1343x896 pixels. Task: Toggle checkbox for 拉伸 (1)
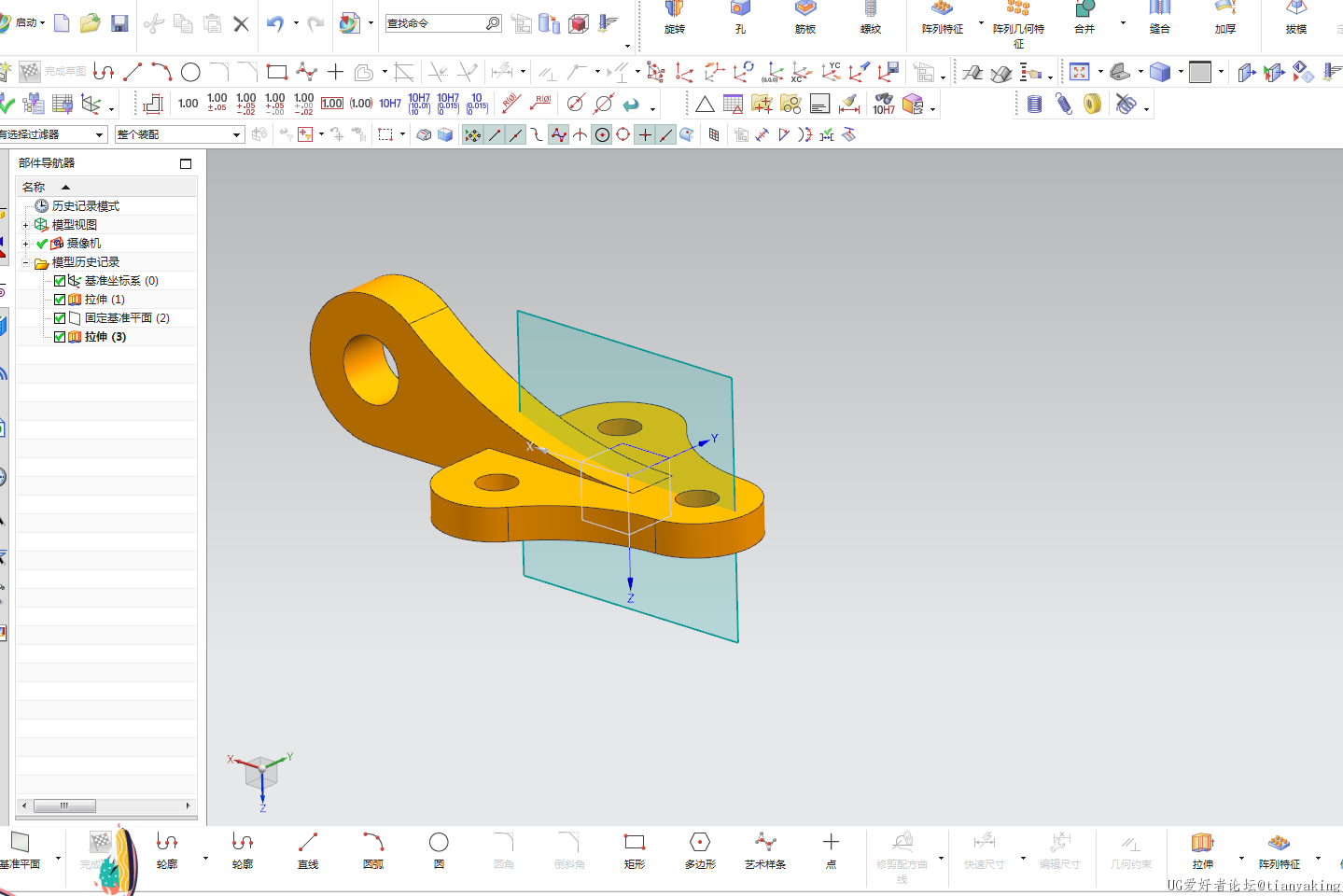click(x=60, y=300)
